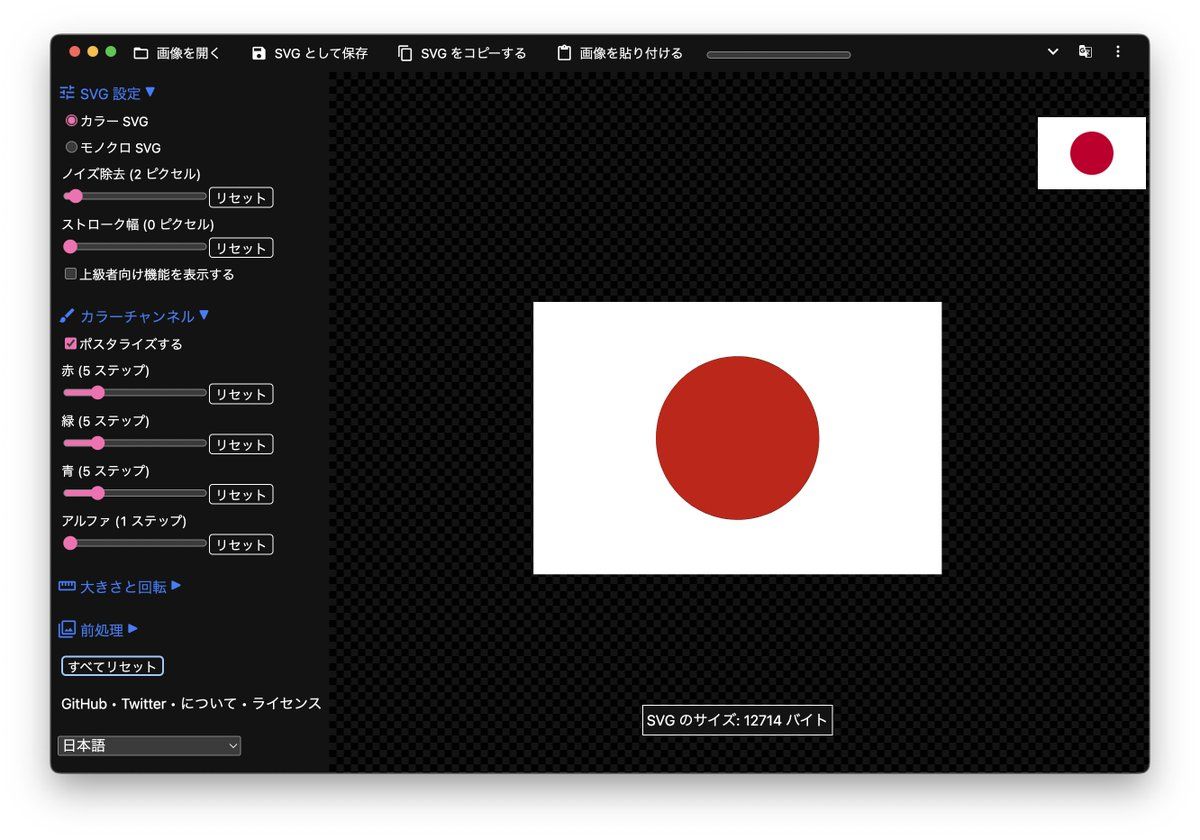Click the progress bar in the top toolbar
This screenshot has height=840, width=1200.
(779, 55)
